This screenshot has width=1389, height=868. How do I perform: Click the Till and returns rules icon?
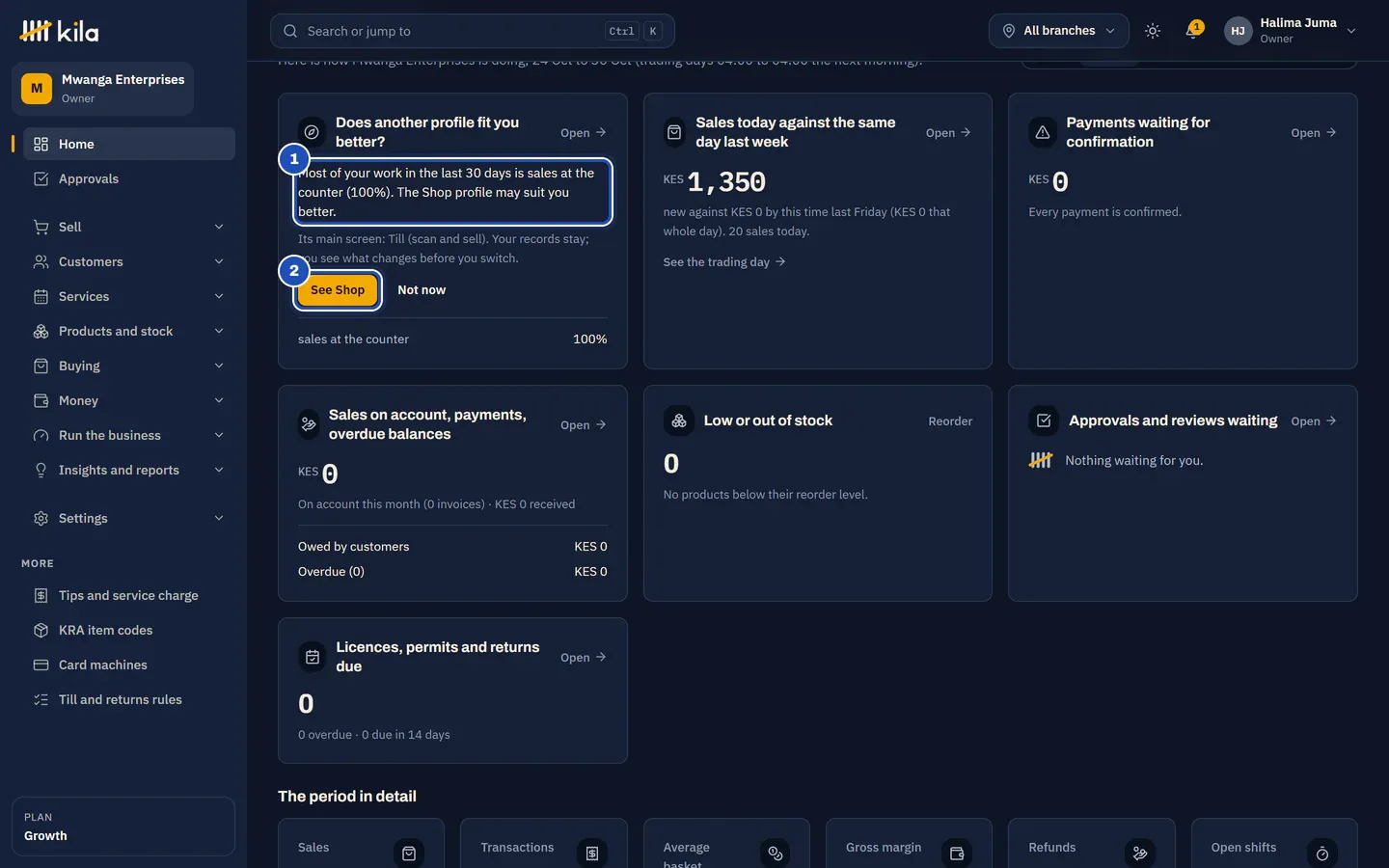tap(41, 699)
